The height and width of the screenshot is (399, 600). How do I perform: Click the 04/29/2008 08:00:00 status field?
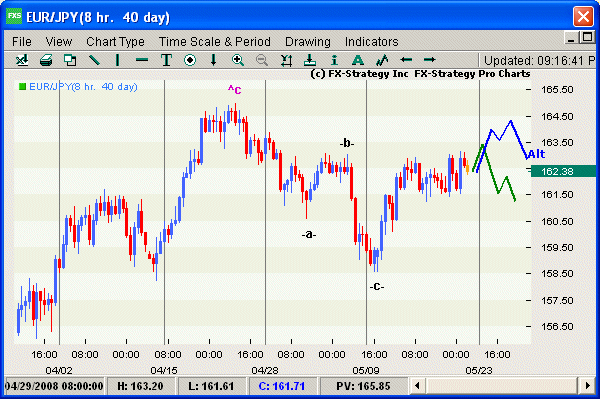(x=54, y=386)
